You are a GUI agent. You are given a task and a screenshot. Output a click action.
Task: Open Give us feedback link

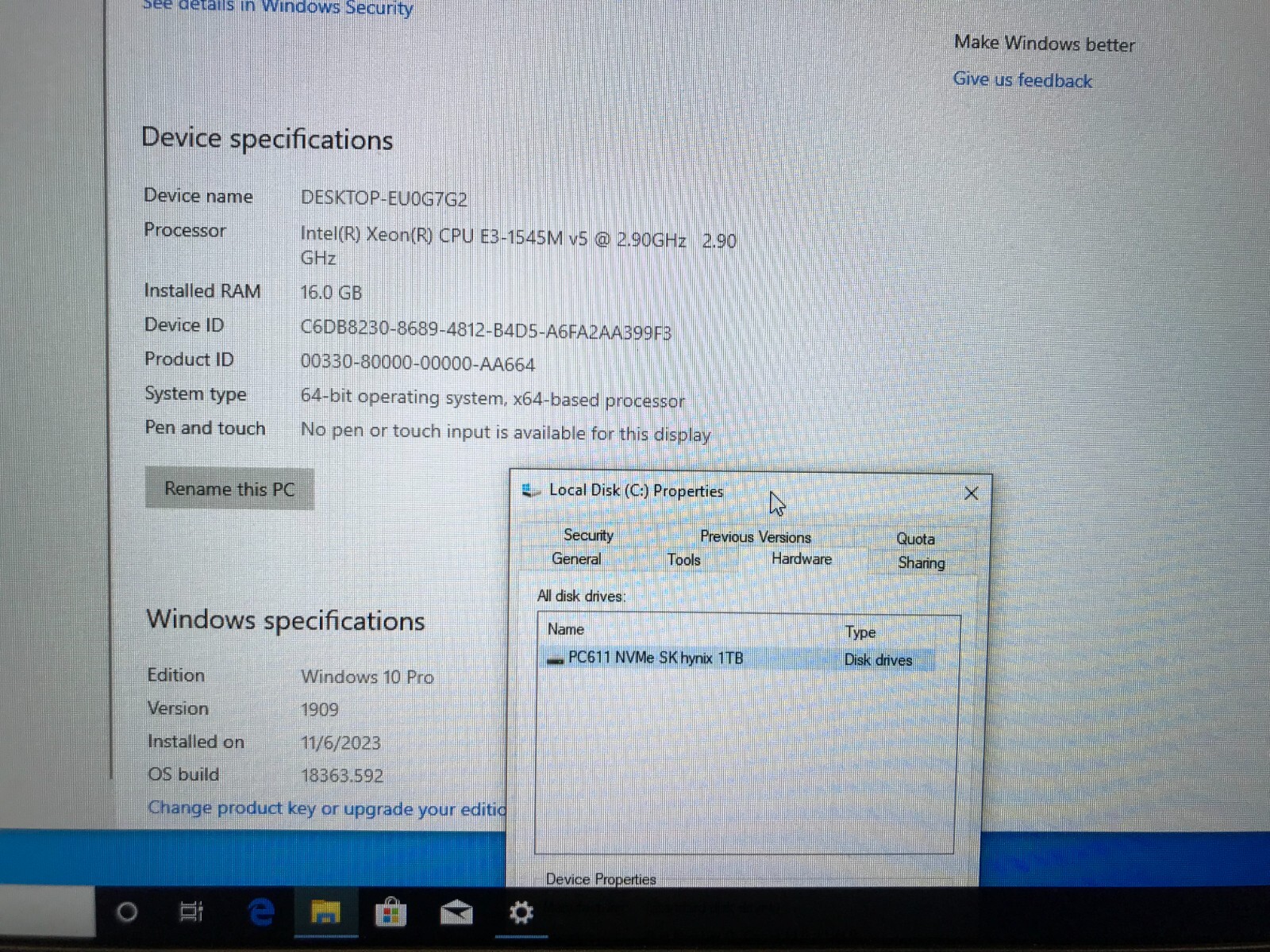(1022, 80)
